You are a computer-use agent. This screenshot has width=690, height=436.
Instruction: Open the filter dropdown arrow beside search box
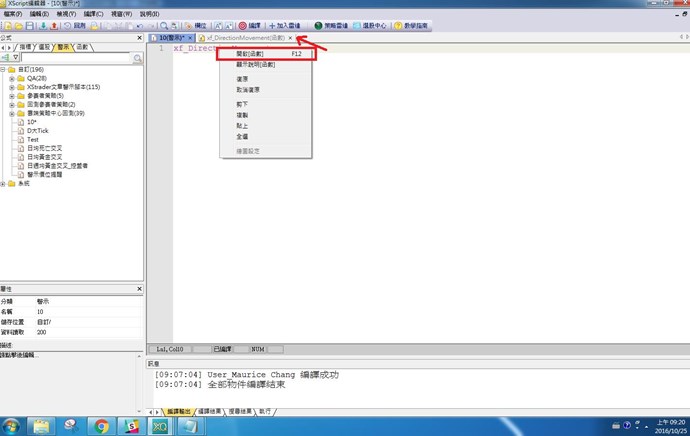pos(15,58)
